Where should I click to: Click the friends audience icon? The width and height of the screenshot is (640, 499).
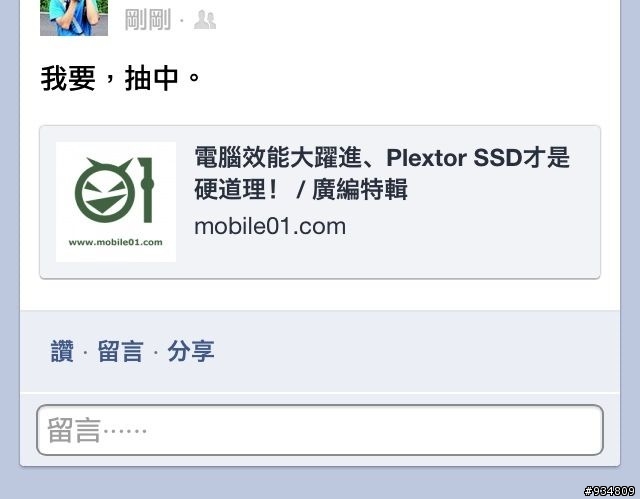click(x=204, y=20)
